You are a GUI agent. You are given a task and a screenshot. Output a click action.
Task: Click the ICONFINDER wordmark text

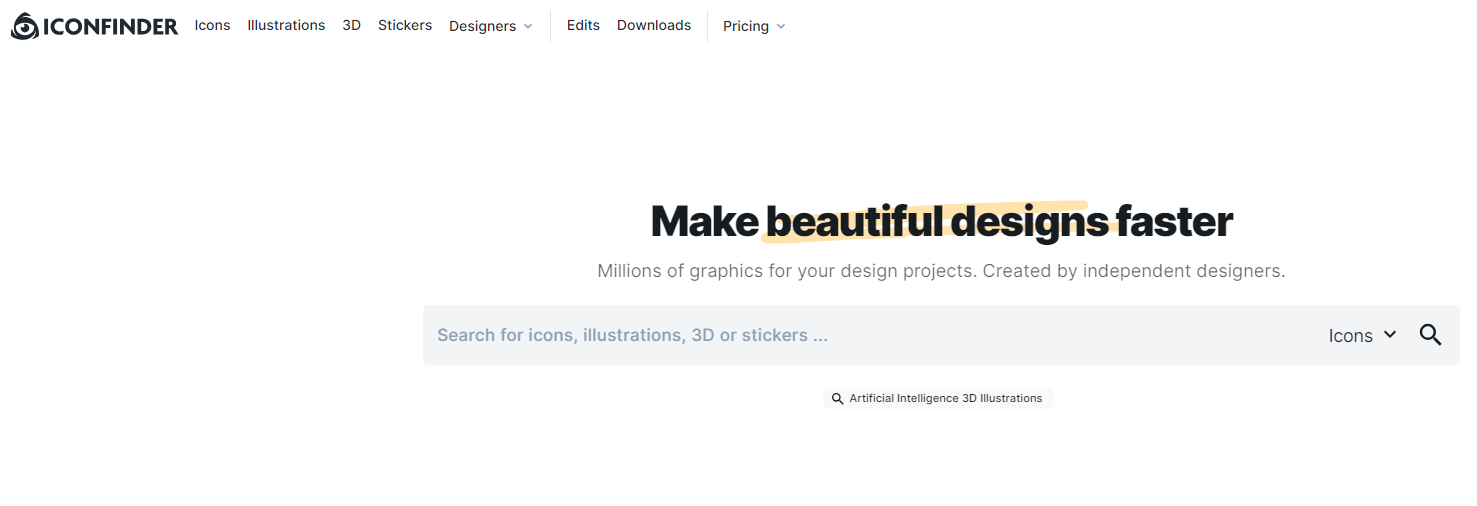tap(110, 27)
